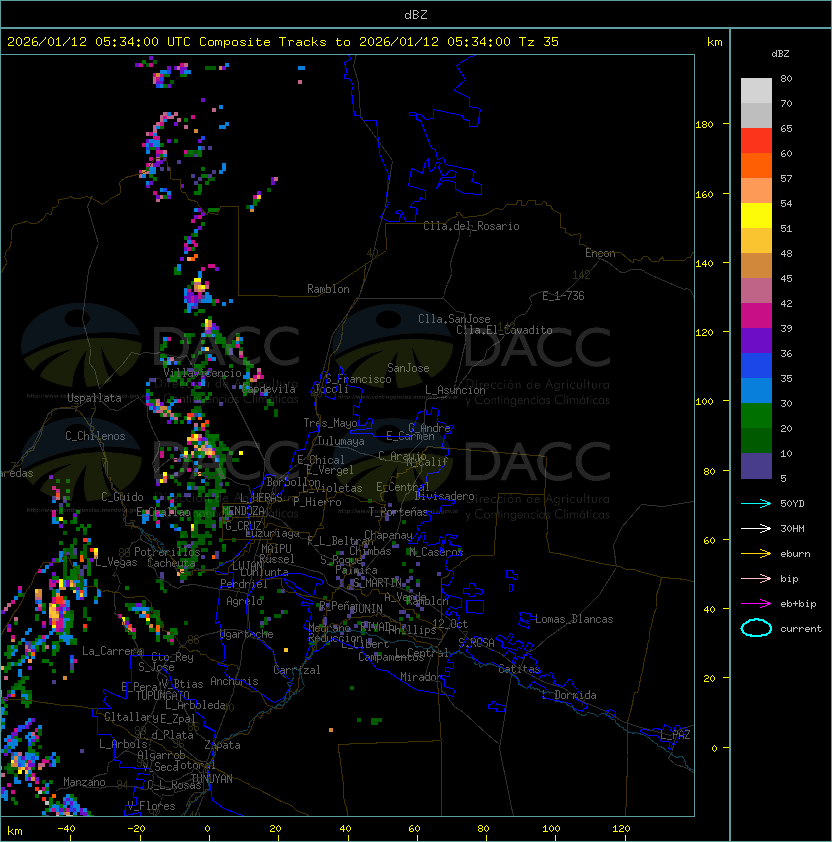Click the 'current' legend label
Image resolution: width=832 pixels, height=842 pixels.
point(801,629)
